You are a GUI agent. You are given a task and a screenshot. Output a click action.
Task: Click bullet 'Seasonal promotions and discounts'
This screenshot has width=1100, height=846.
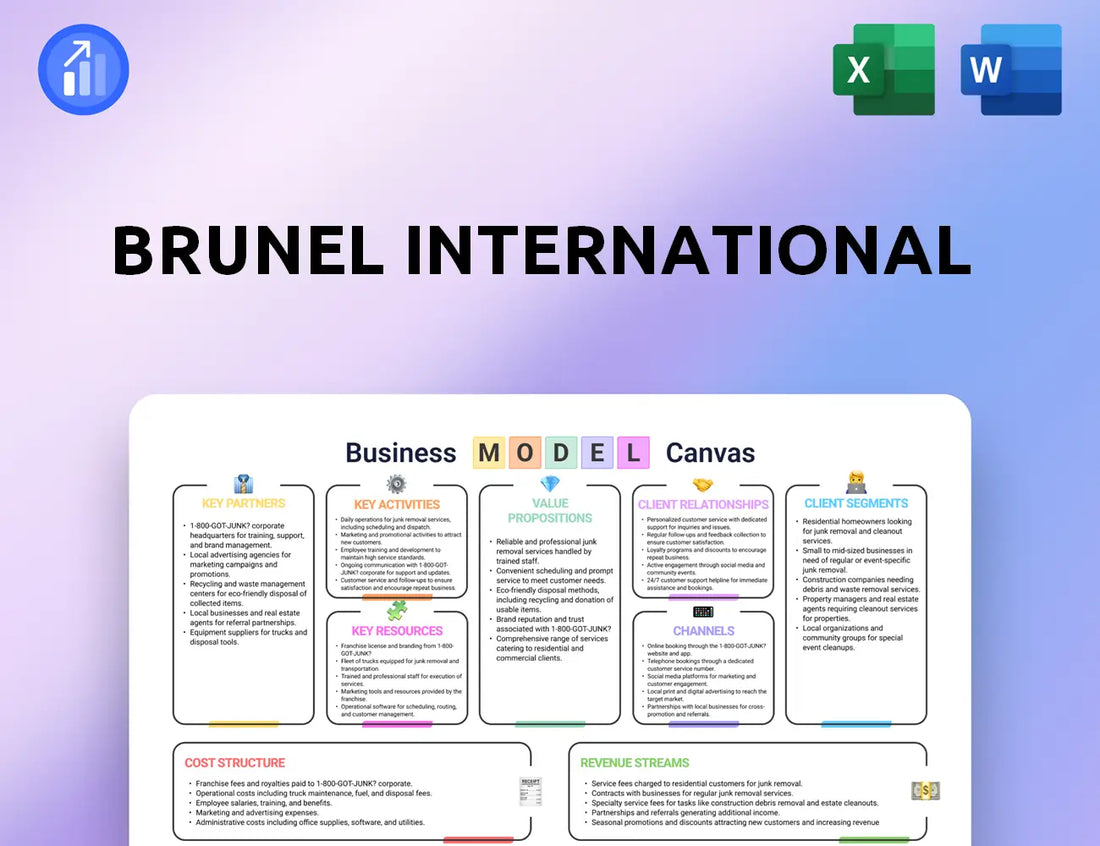point(733,822)
